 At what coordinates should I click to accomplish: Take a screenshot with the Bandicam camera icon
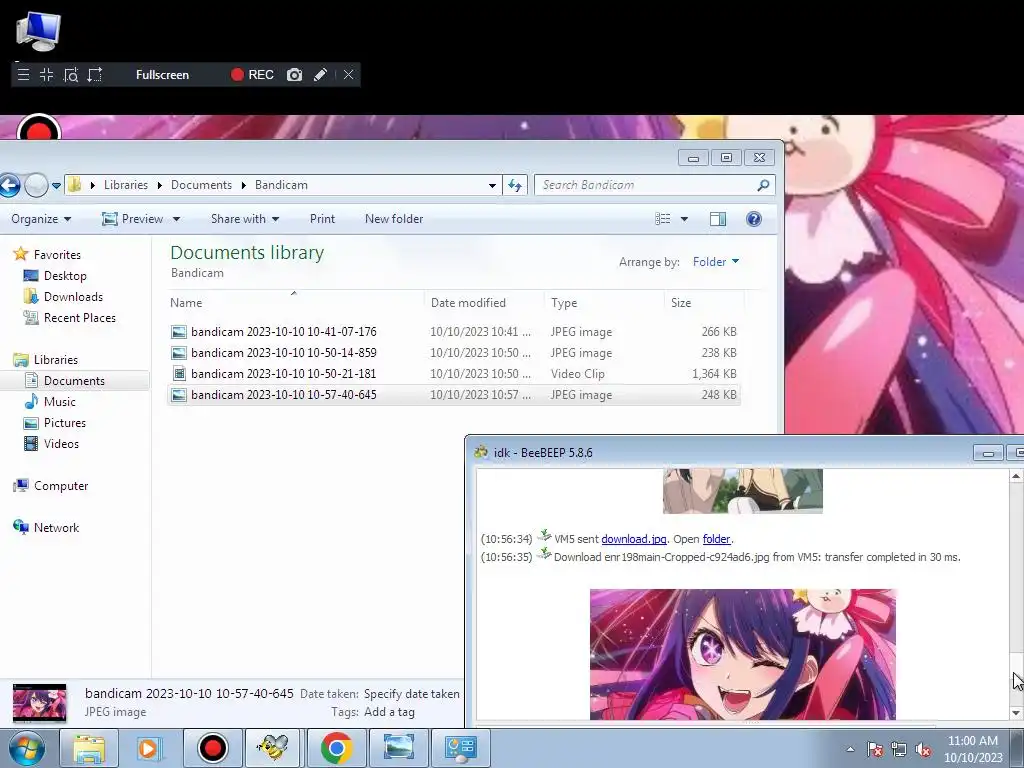click(295, 74)
